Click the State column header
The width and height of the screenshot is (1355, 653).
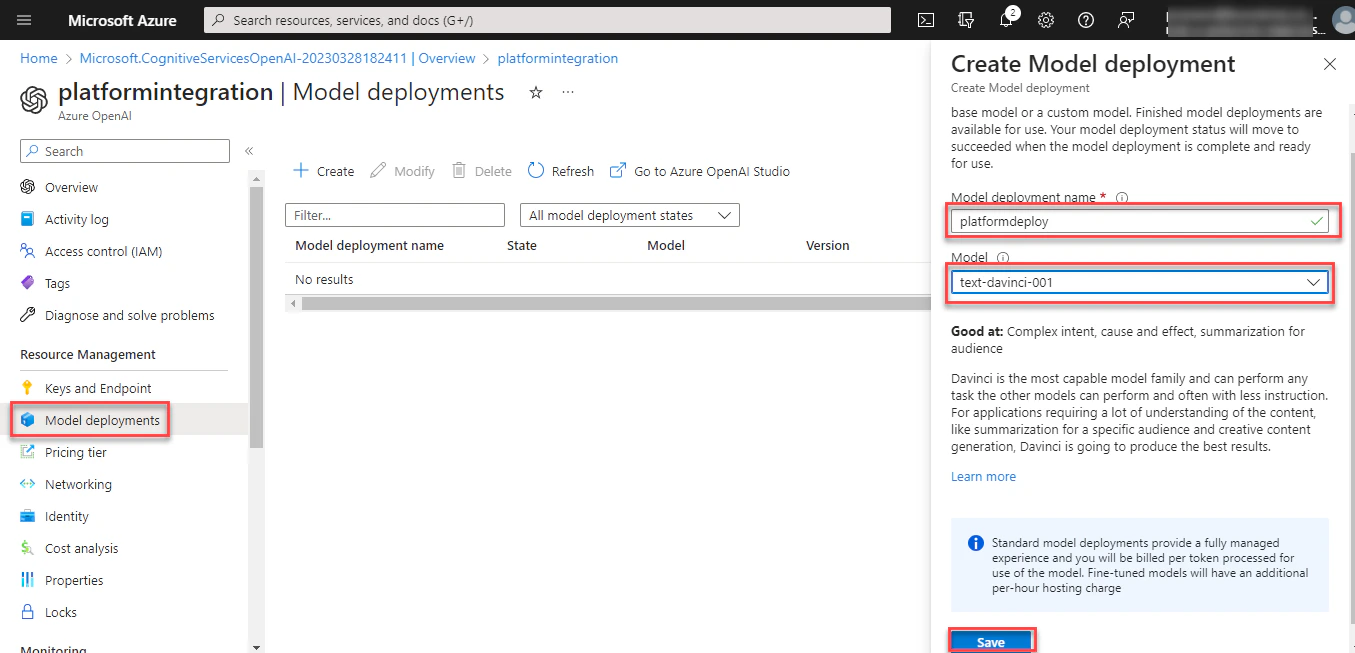pos(522,245)
